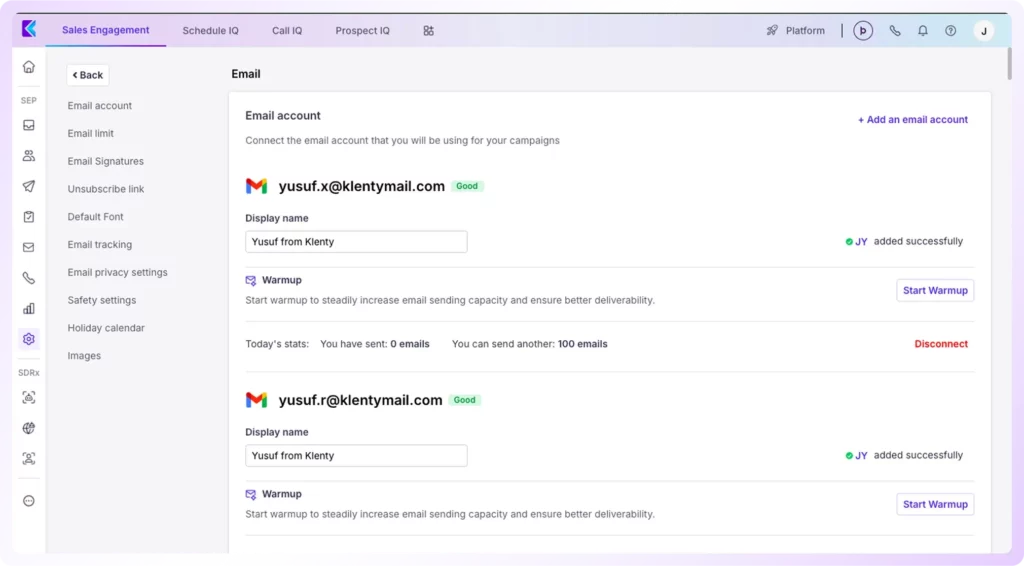Screen dimensions: 1024x566
Task: Disconnect the yusuf.x@klentymail.com account
Action: [x=940, y=344]
